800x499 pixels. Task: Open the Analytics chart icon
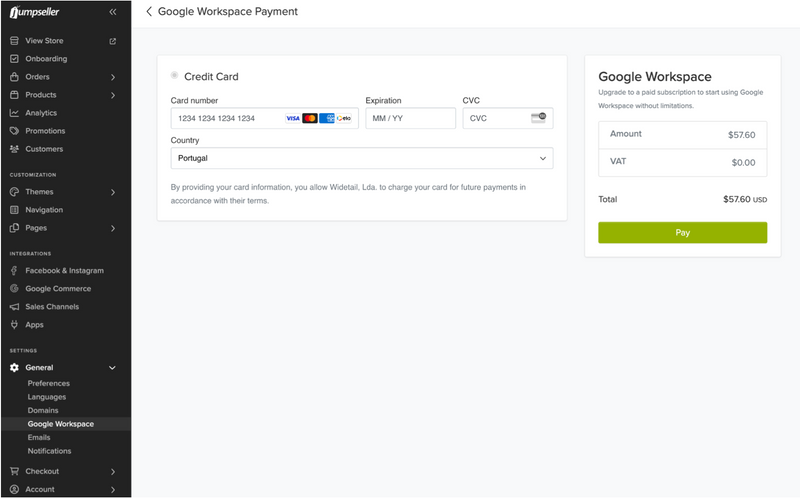(x=14, y=113)
